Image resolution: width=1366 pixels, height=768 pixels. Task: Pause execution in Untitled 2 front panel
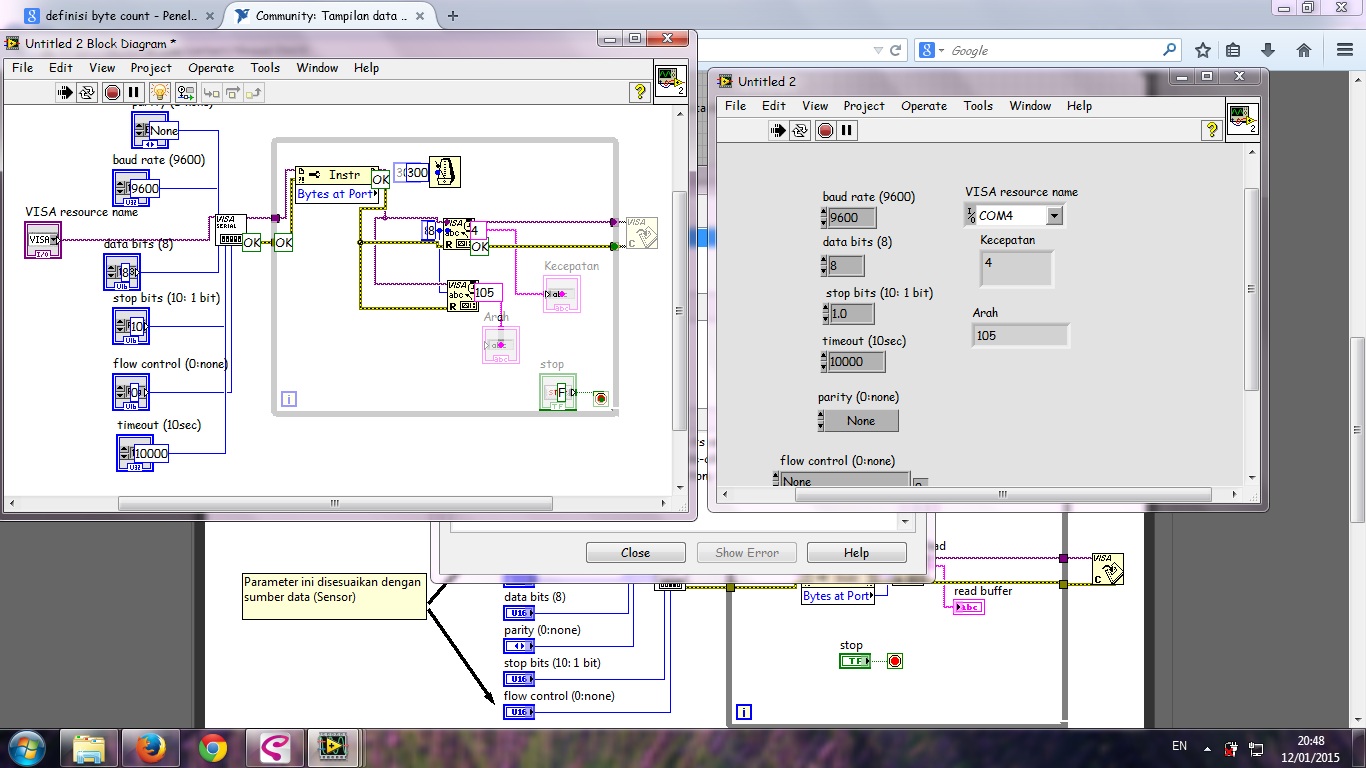[x=847, y=130]
